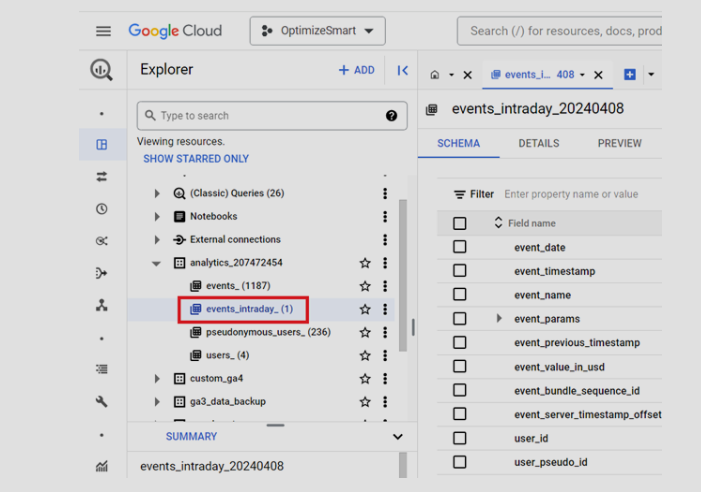Open analytics hub icon in sidebar
701x492 pixels.
(x=101, y=241)
